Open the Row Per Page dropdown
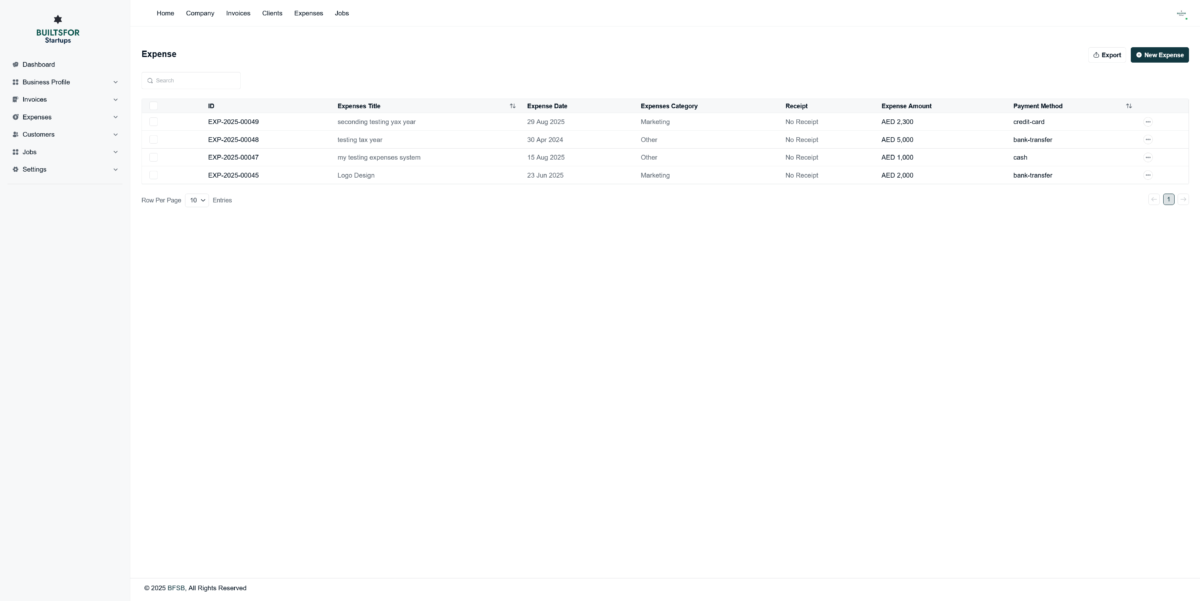Viewport: 1200px width, 601px height. (x=197, y=200)
